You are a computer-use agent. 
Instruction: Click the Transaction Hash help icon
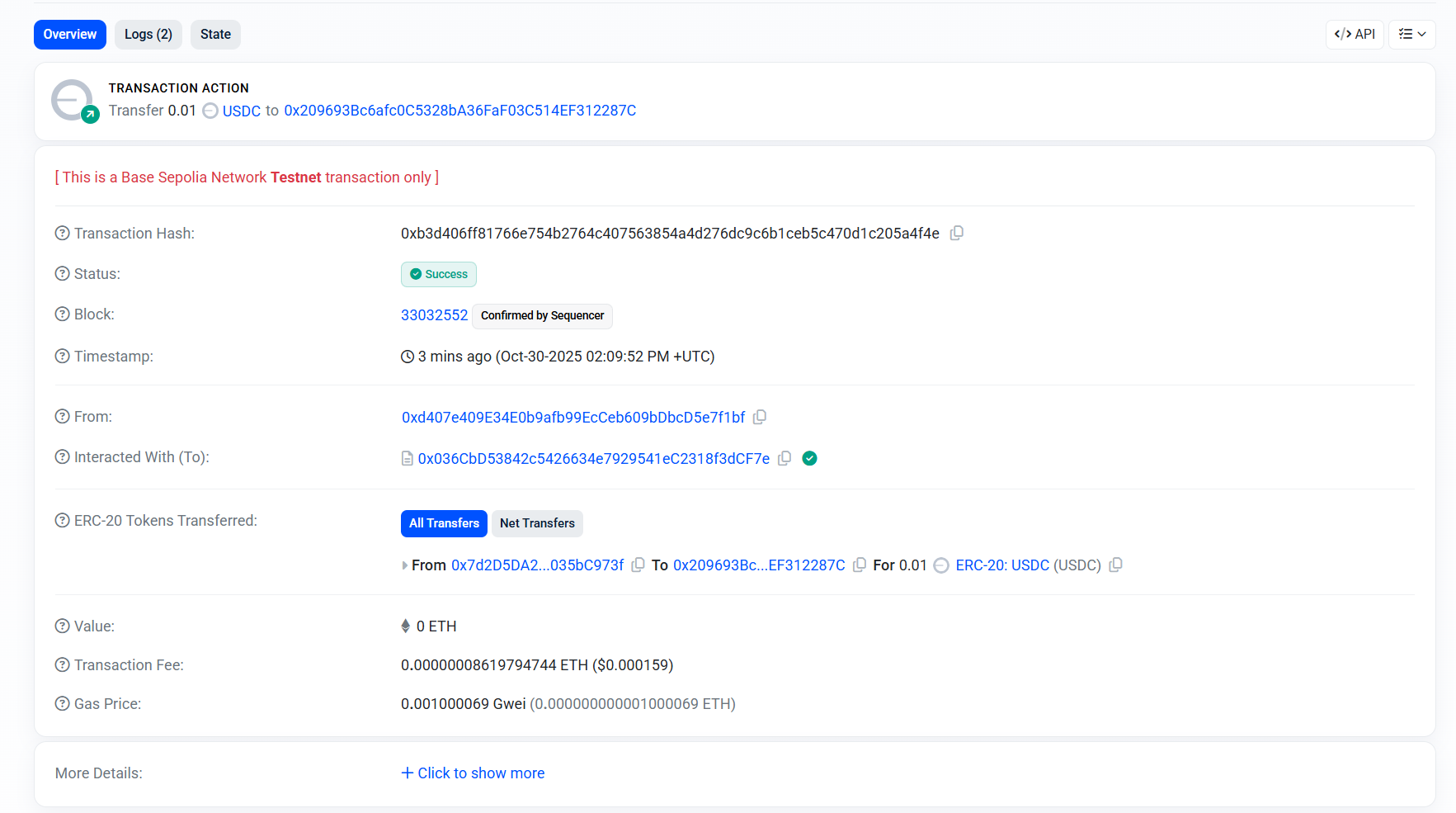pyautogui.click(x=62, y=234)
